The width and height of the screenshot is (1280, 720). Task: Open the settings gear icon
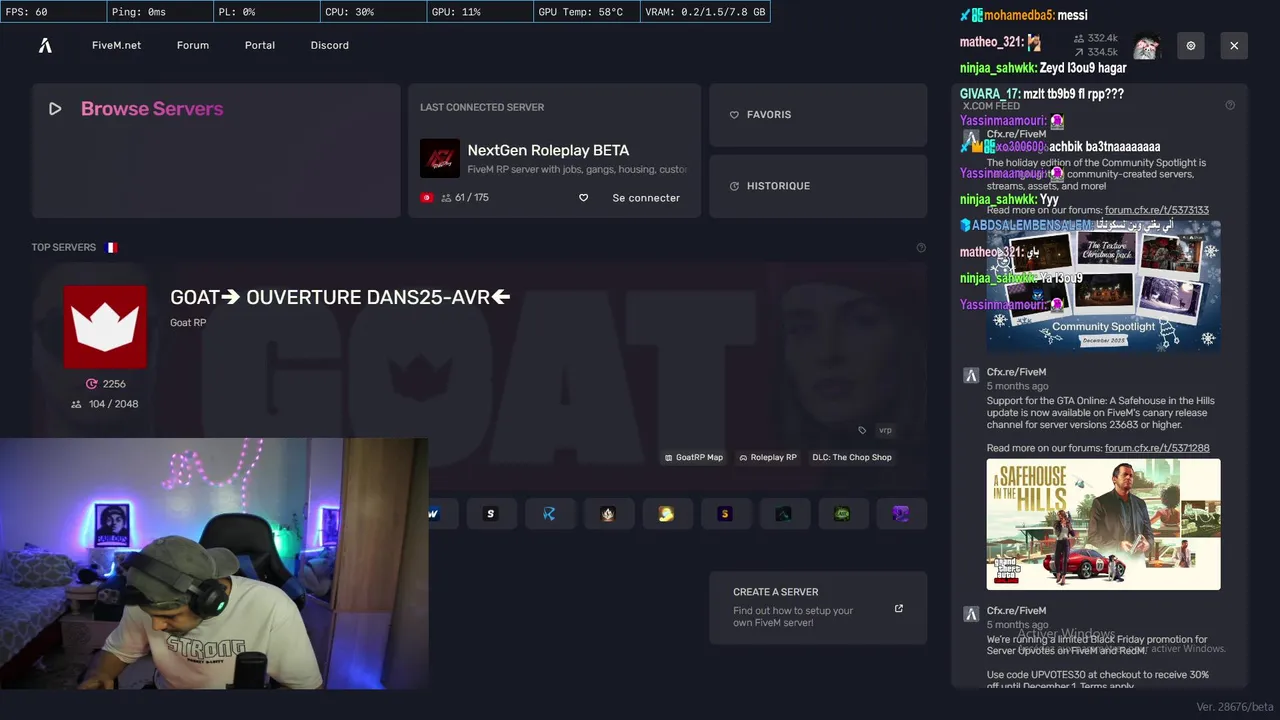(1191, 45)
